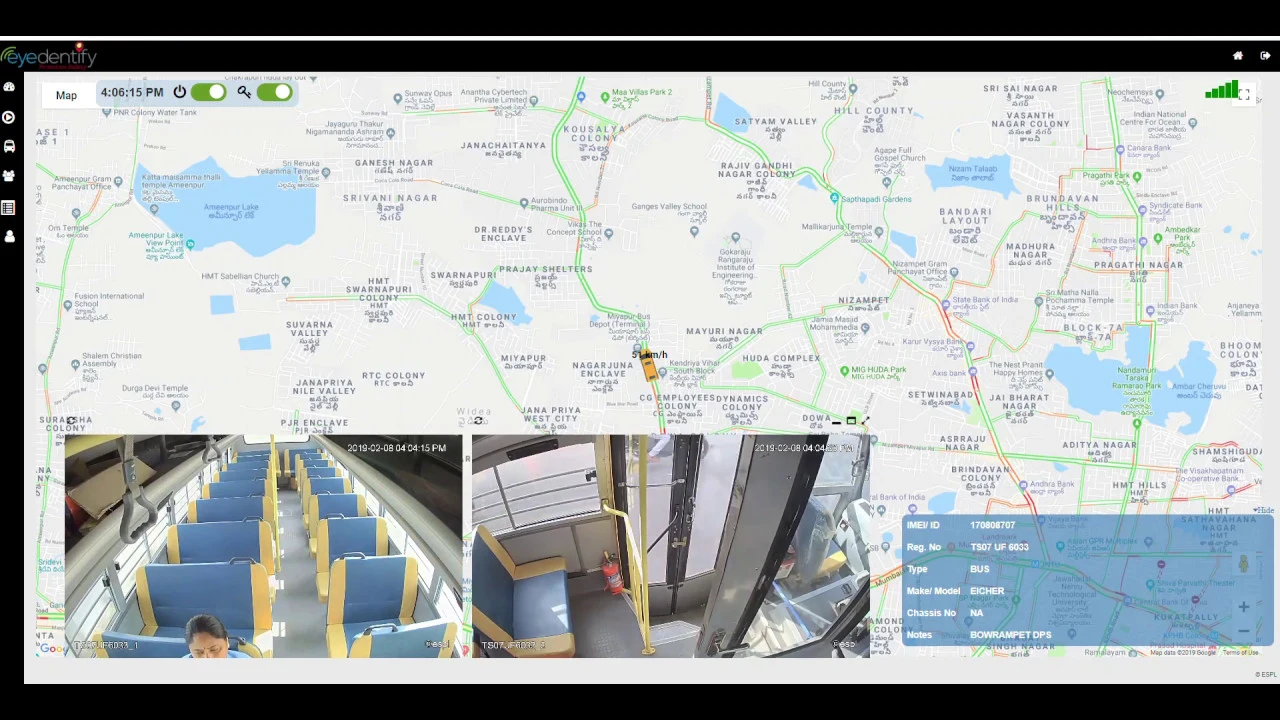Screen dimensions: 1280x720
Task: Click the Reg. No TS07 UF 6033 value
Action: click(999, 547)
